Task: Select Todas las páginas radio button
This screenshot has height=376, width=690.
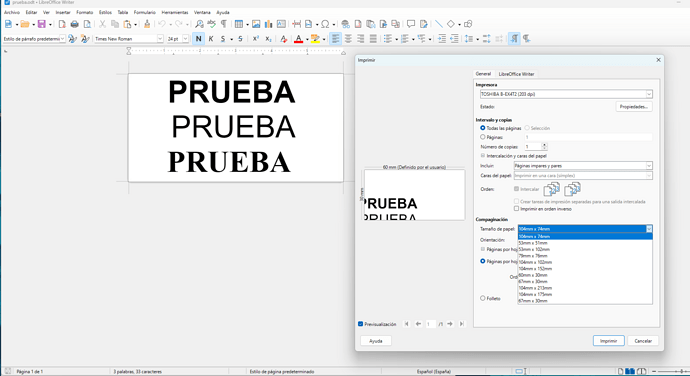Action: (x=483, y=128)
